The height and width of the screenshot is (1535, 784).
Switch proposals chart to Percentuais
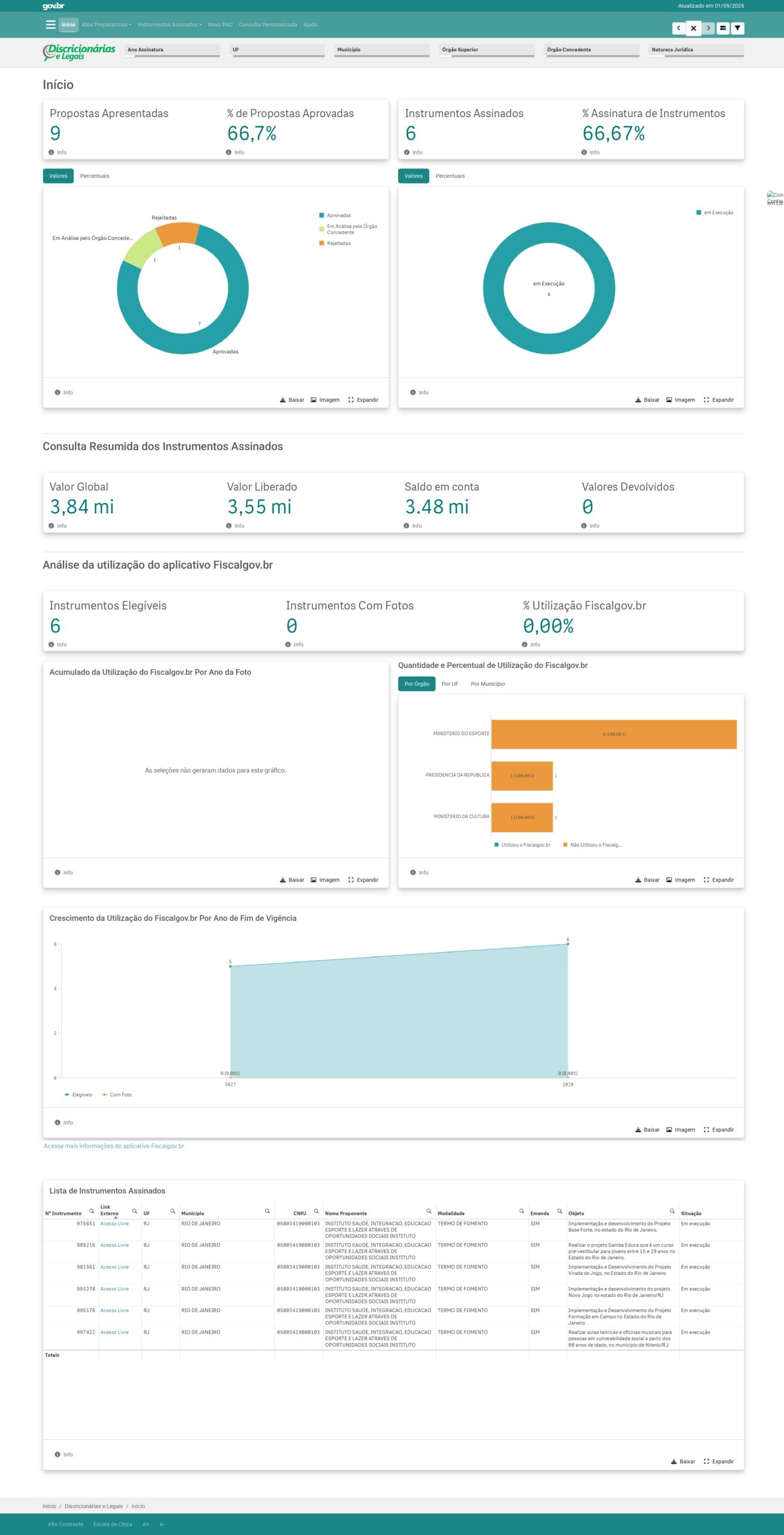pyautogui.click(x=95, y=176)
